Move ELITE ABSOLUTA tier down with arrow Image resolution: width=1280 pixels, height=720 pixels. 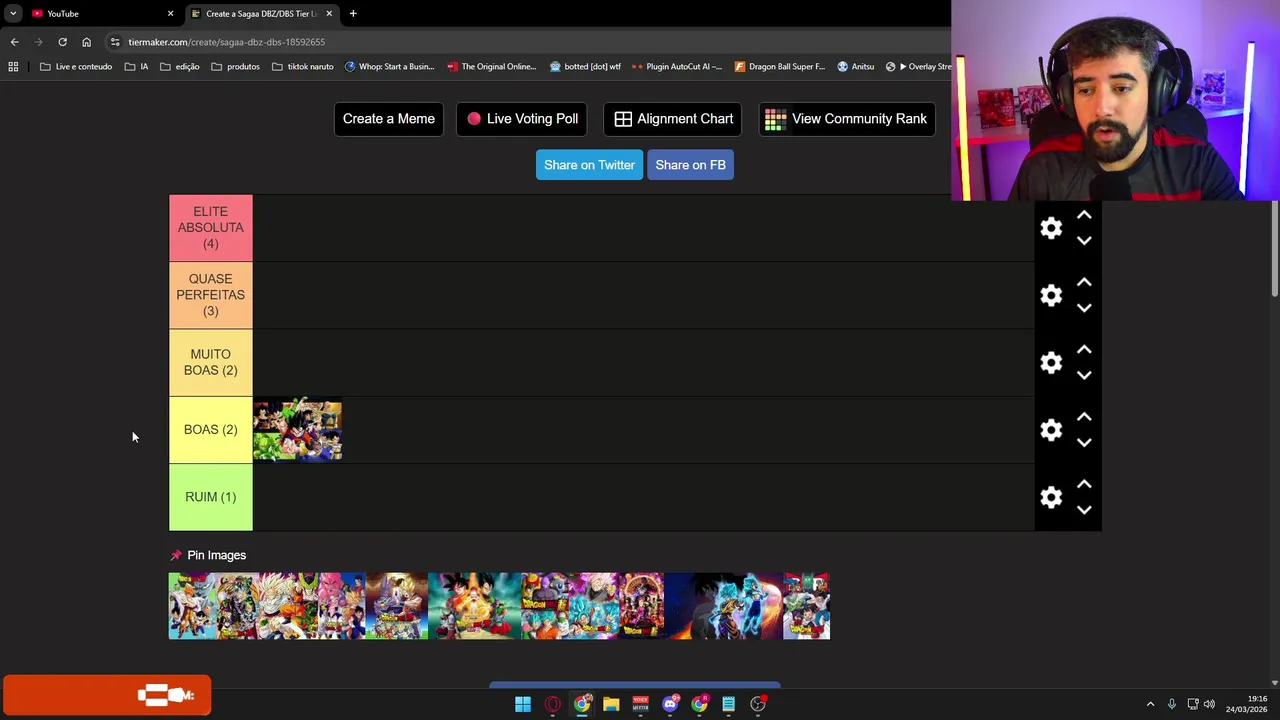[1084, 241]
